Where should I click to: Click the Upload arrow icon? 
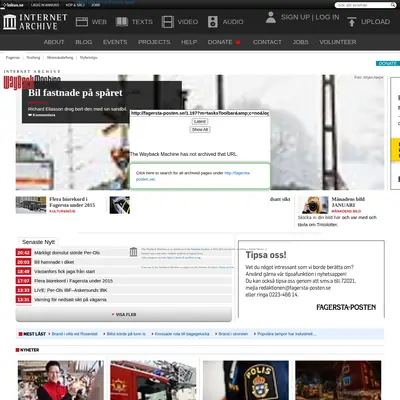point(351,22)
